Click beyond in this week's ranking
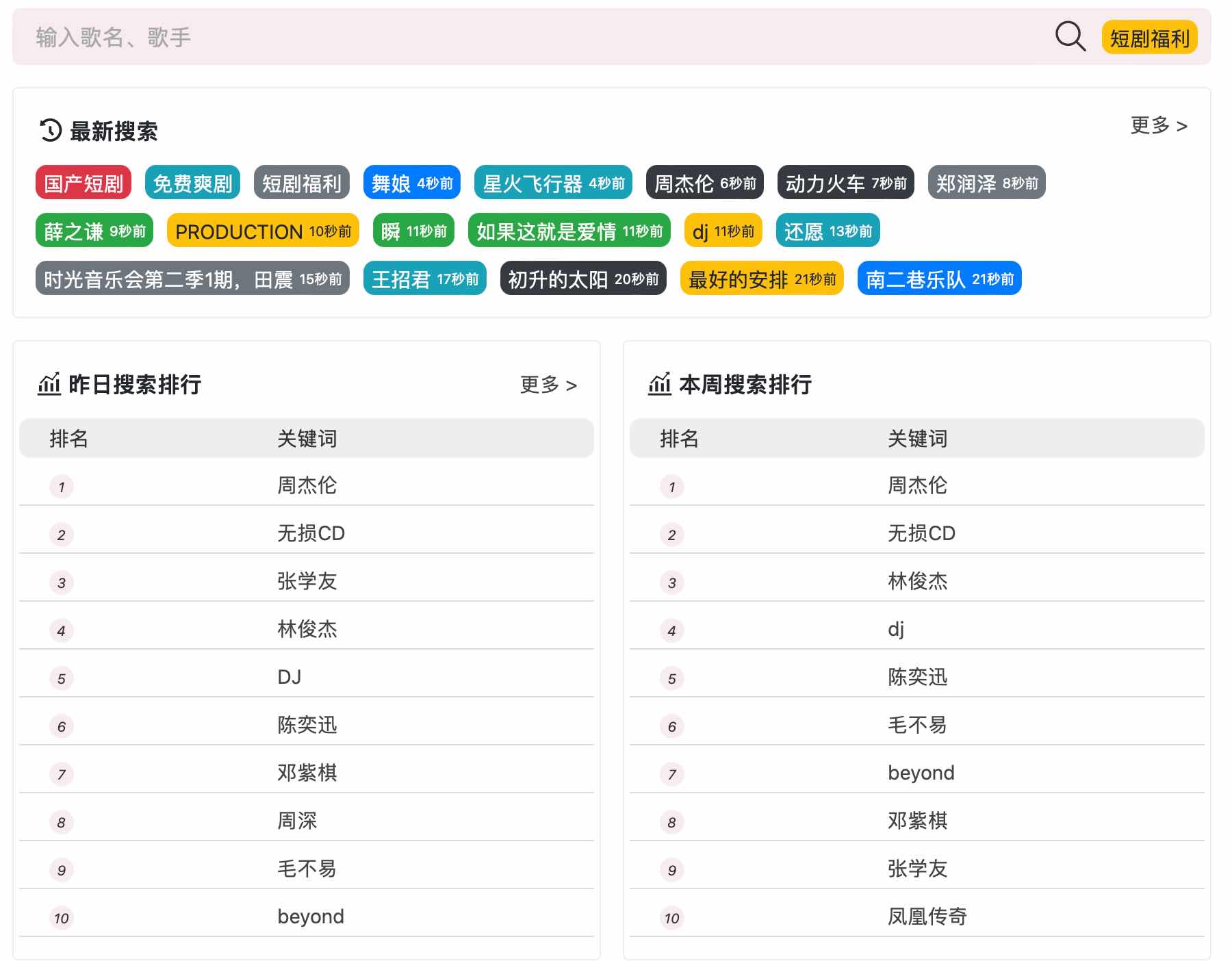Screen dimensions: 1232x961 tap(921, 773)
